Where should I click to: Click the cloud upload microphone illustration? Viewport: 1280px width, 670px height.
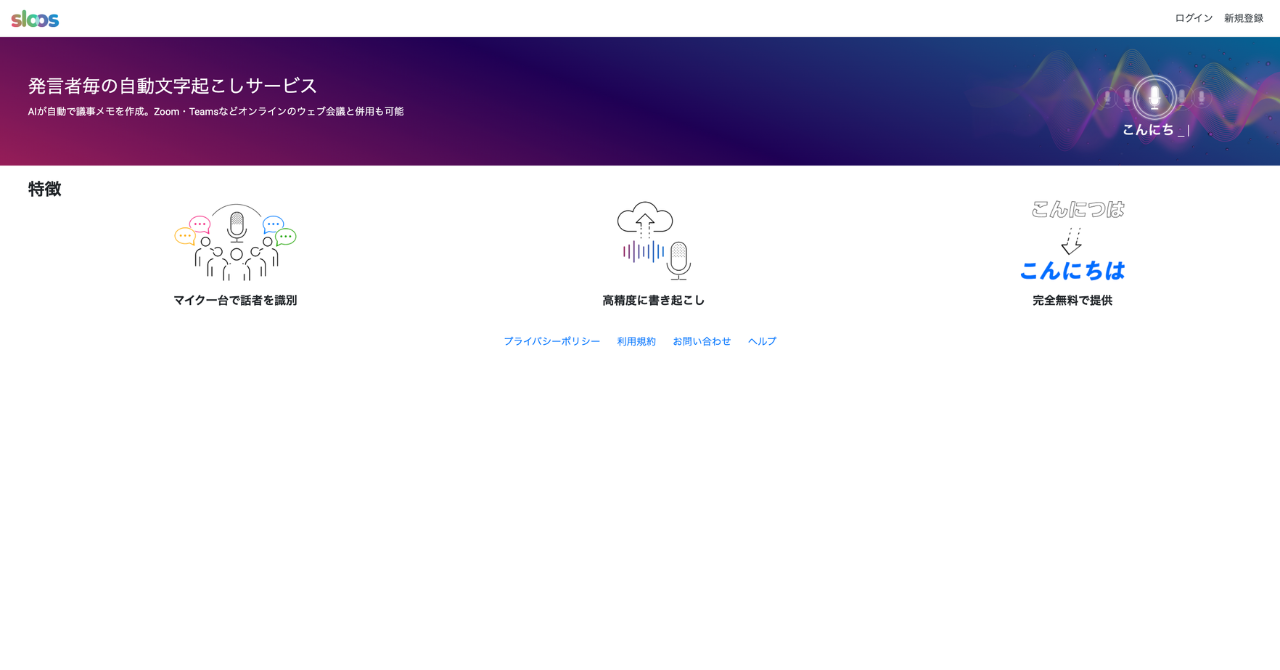tap(654, 240)
